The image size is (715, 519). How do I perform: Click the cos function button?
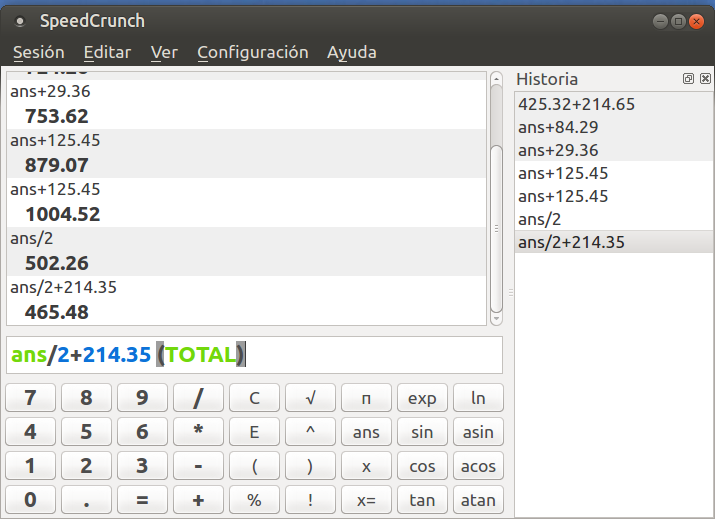(x=422, y=466)
